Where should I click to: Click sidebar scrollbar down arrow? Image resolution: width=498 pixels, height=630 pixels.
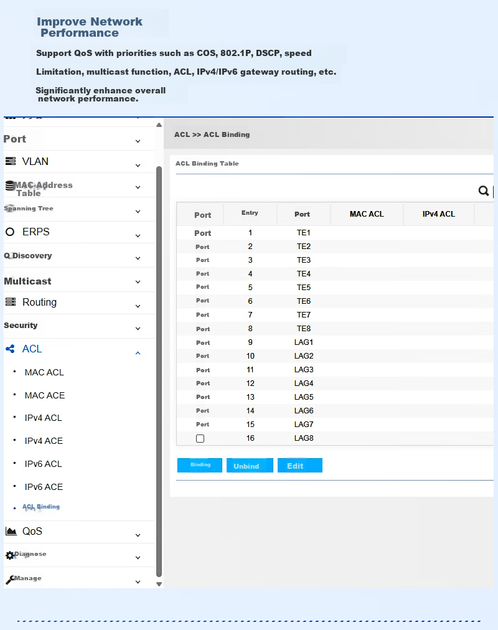159,584
